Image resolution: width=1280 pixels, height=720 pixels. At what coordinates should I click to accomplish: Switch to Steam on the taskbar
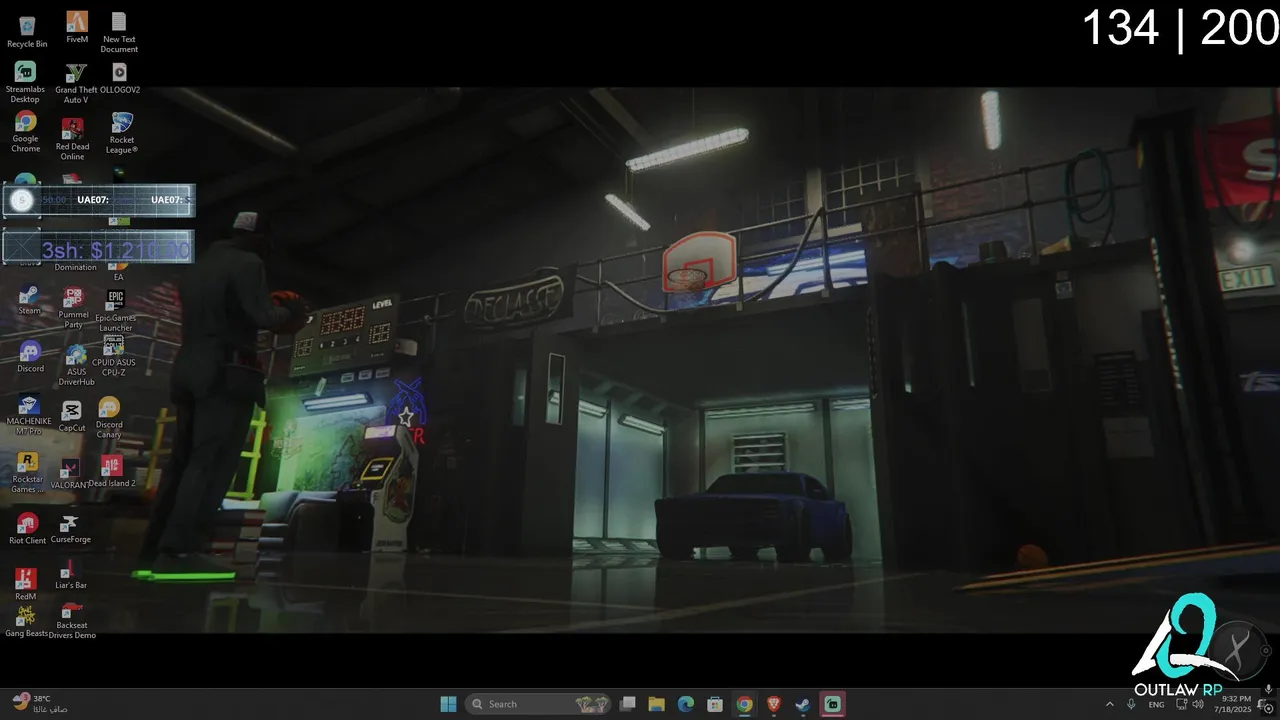tap(802, 704)
